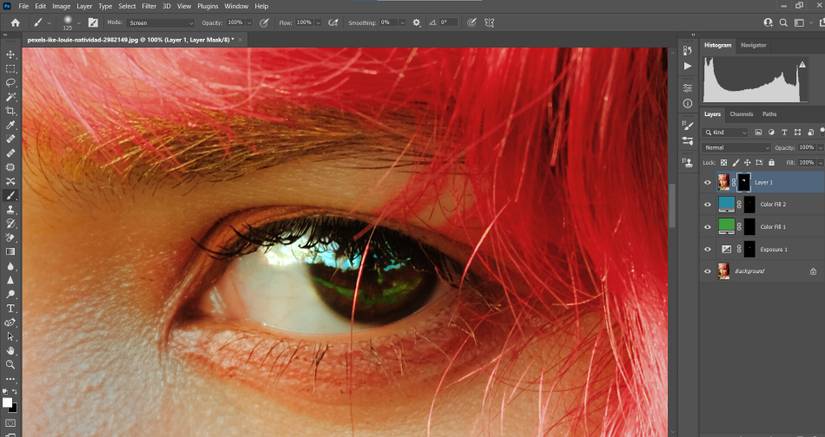Select the Move tool
825x437 pixels.
click(11, 55)
